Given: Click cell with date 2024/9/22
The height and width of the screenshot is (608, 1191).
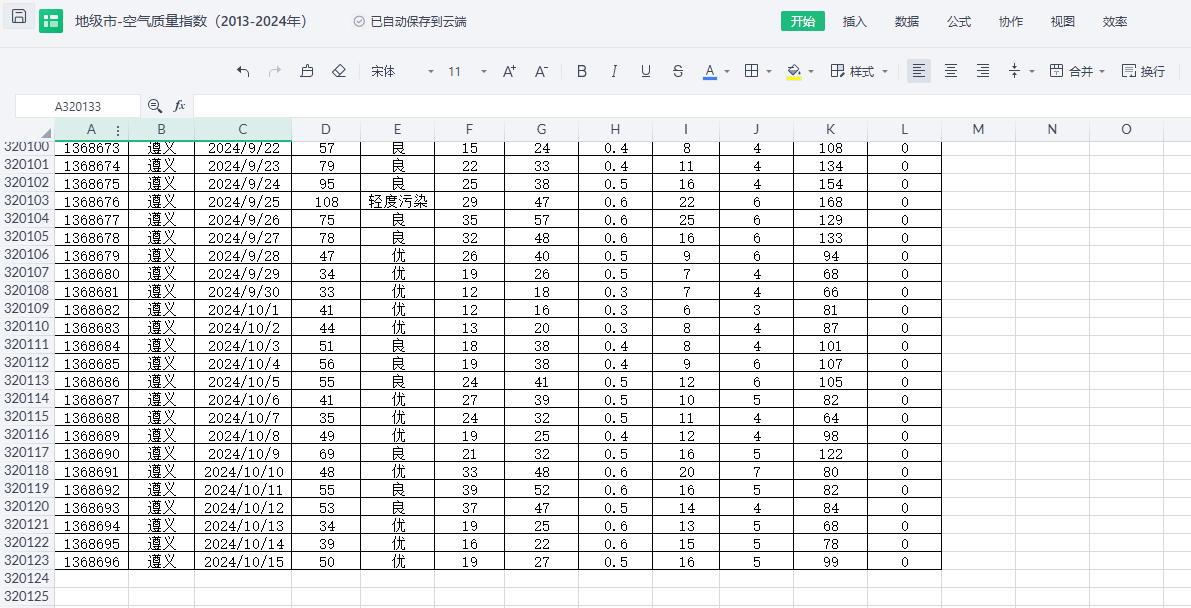Looking at the screenshot, I should click(243, 148).
